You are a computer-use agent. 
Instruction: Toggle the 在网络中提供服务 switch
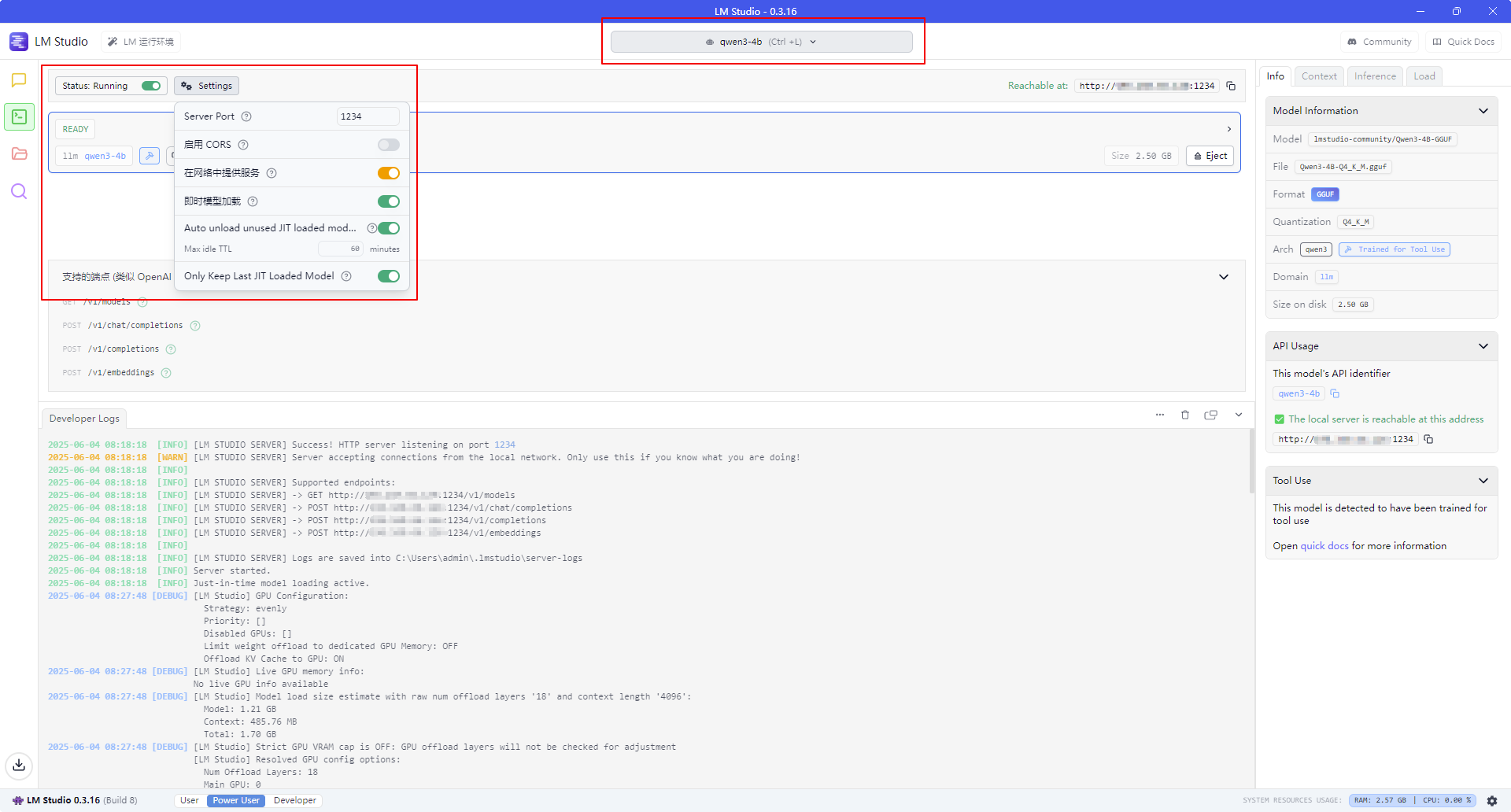click(x=389, y=173)
